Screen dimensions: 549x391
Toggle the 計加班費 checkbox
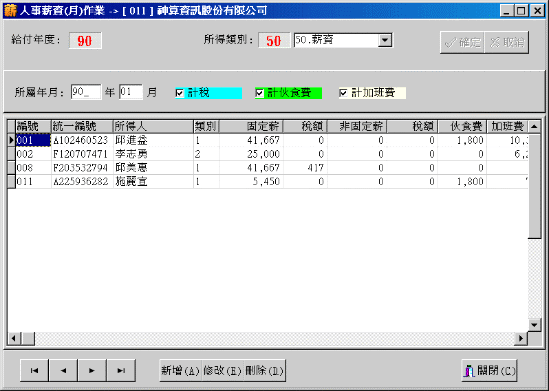click(343, 93)
